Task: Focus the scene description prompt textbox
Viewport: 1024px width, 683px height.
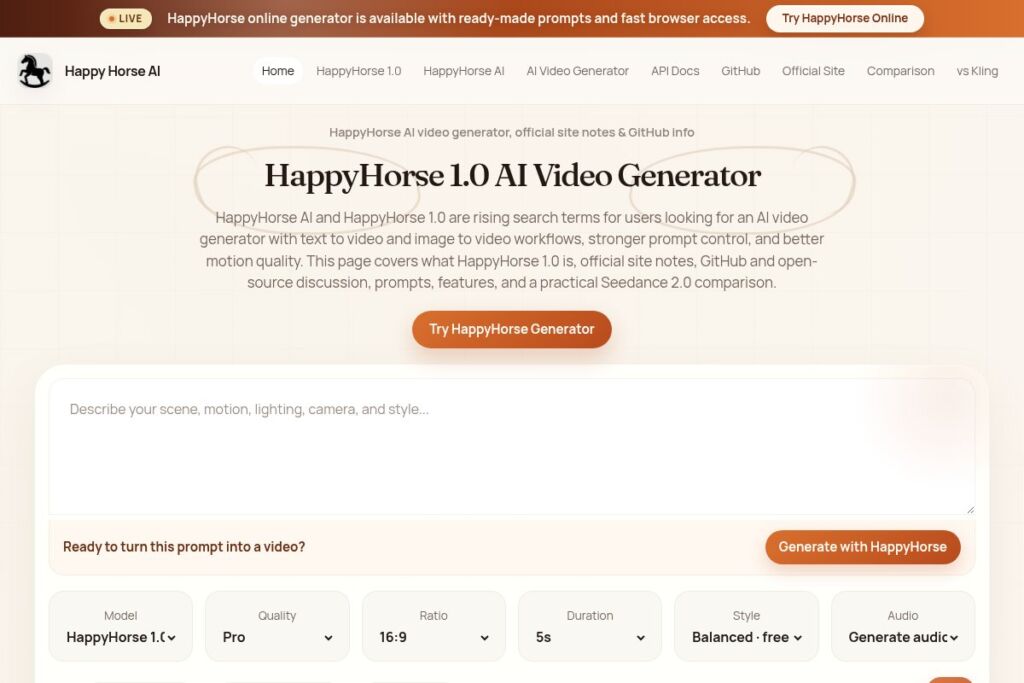Action: pos(511,447)
